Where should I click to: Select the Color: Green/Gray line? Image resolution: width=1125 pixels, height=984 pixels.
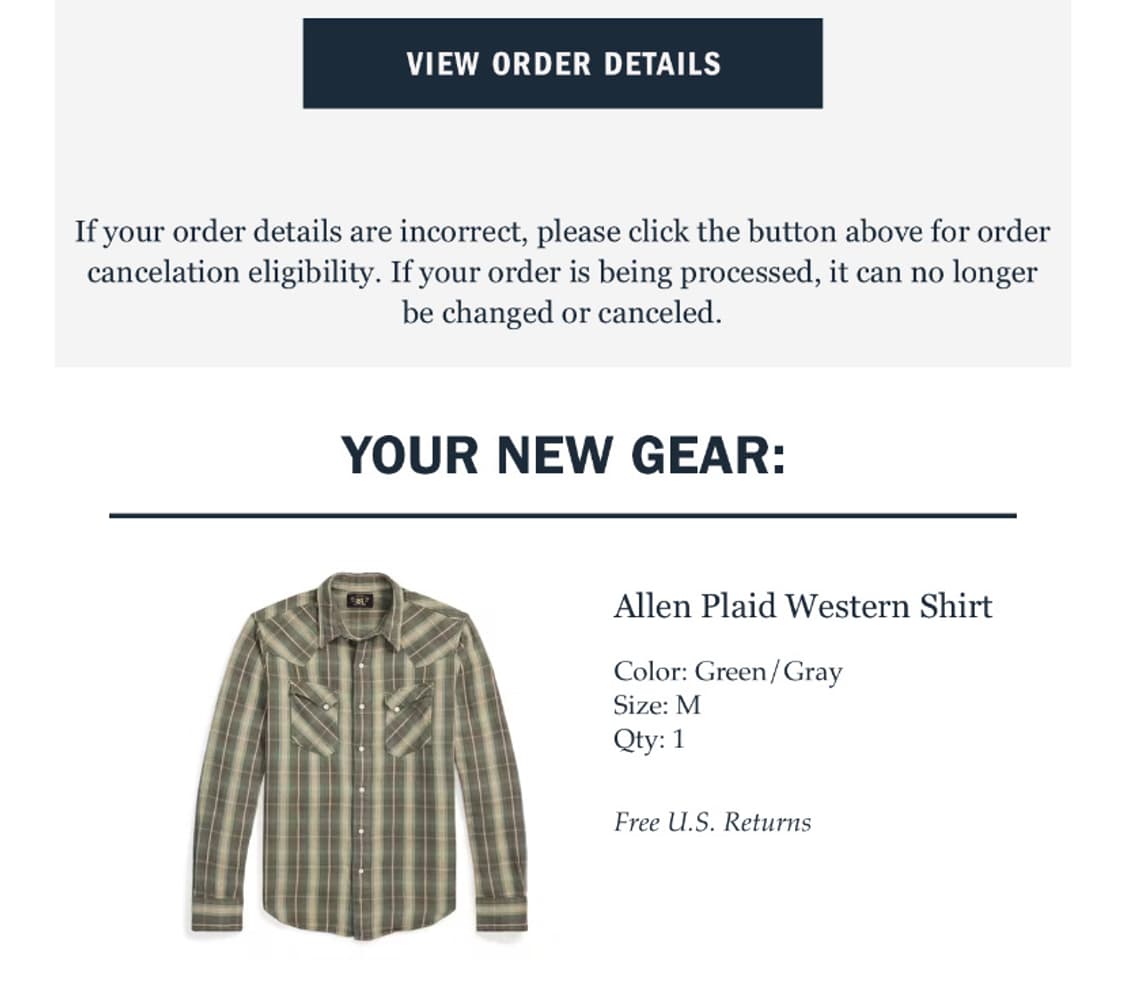tap(727, 671)
